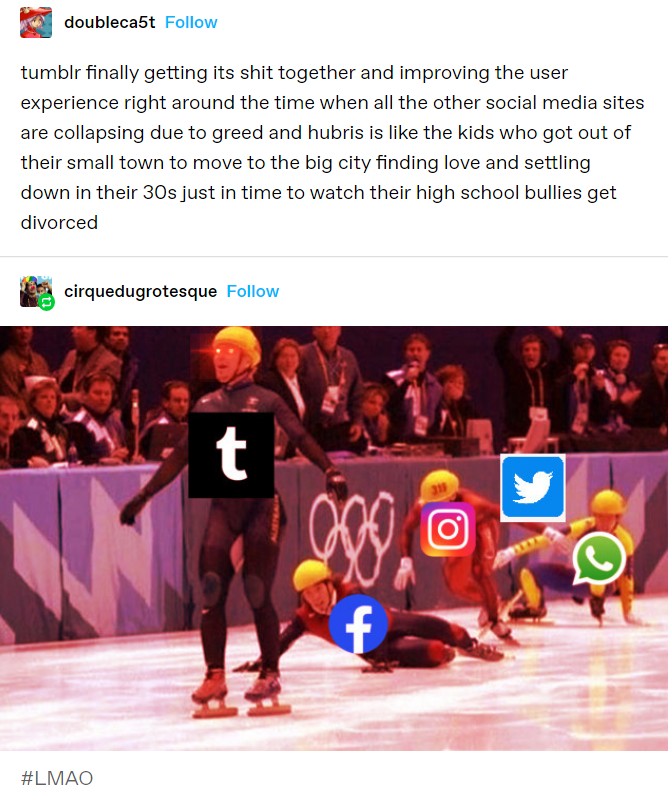Open cirquedugrotesque's avatar picture
Viewport: 668px width, 789px height.
coord(36,291)
